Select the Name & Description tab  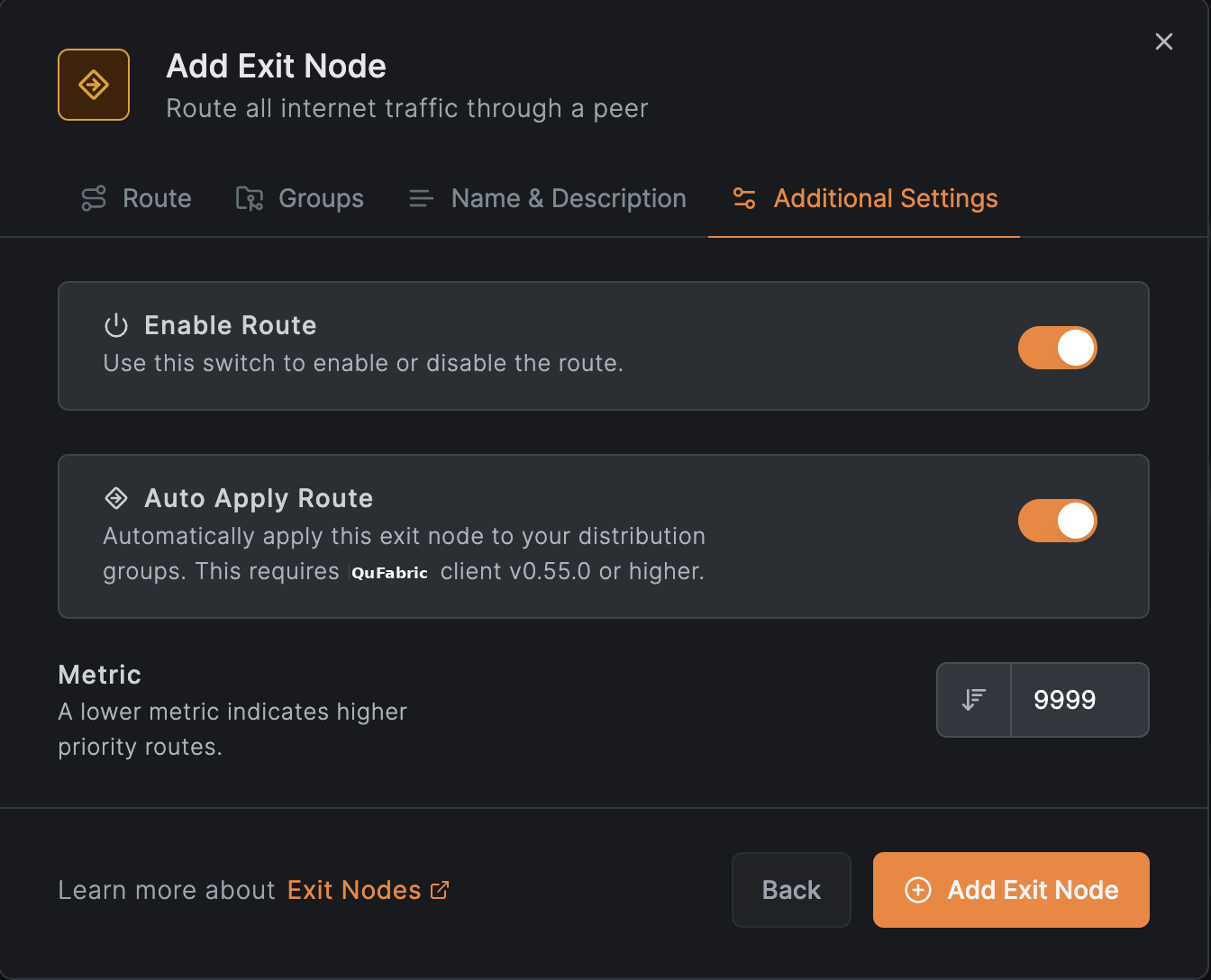click(x=568, y=198)
